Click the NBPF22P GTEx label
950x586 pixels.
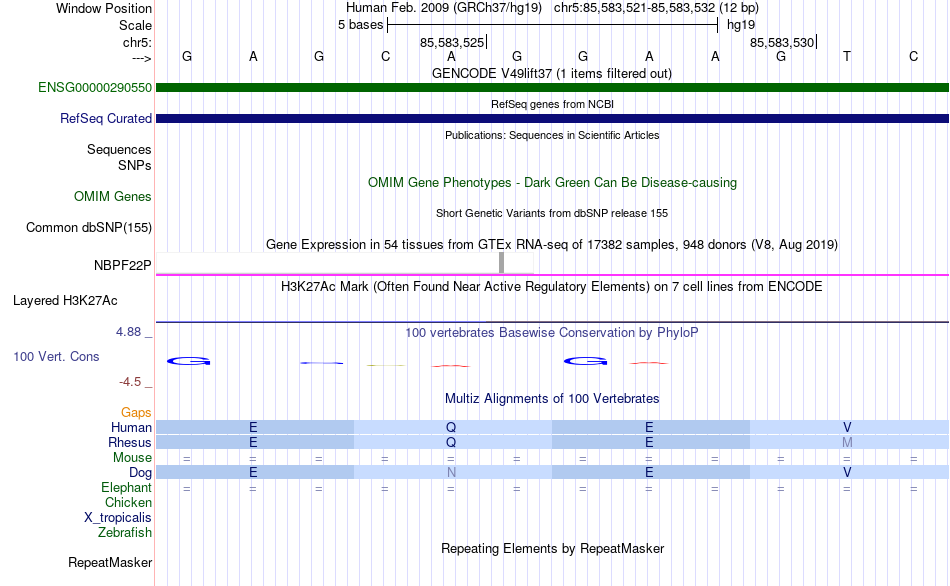(122, 265)
